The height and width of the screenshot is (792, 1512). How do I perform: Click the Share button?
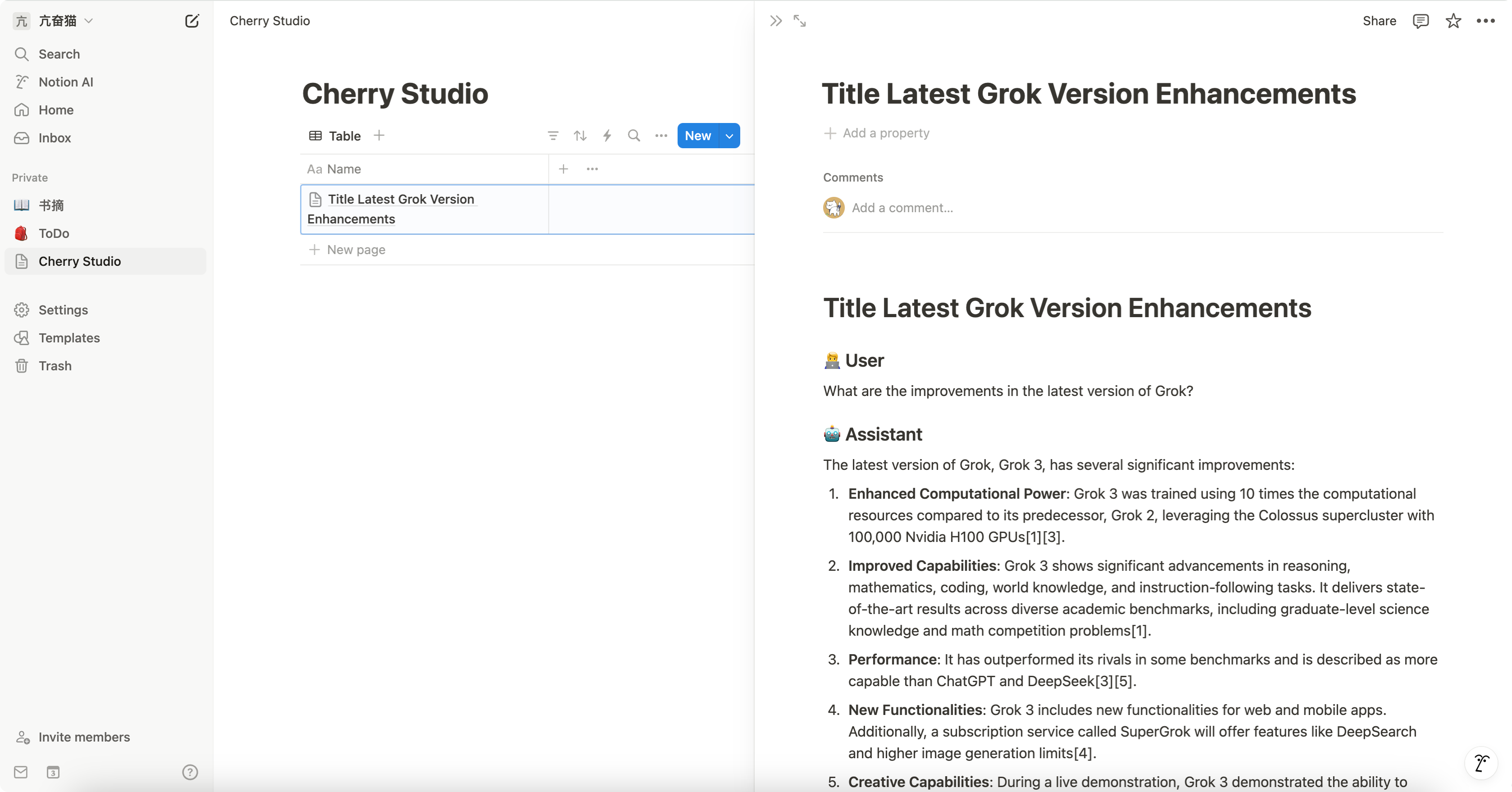1379,21
